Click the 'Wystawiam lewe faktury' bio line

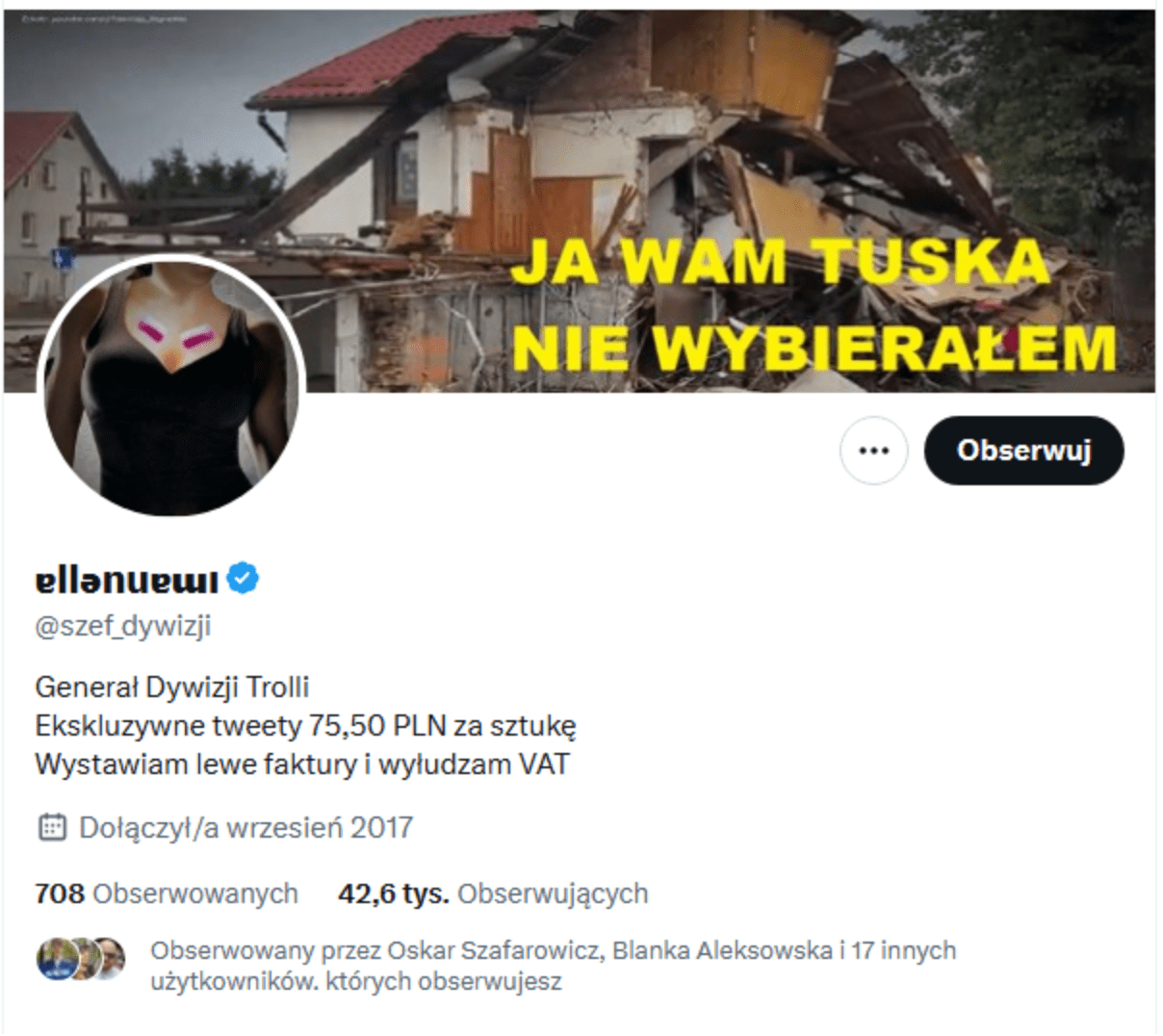[x=302, y=764]
